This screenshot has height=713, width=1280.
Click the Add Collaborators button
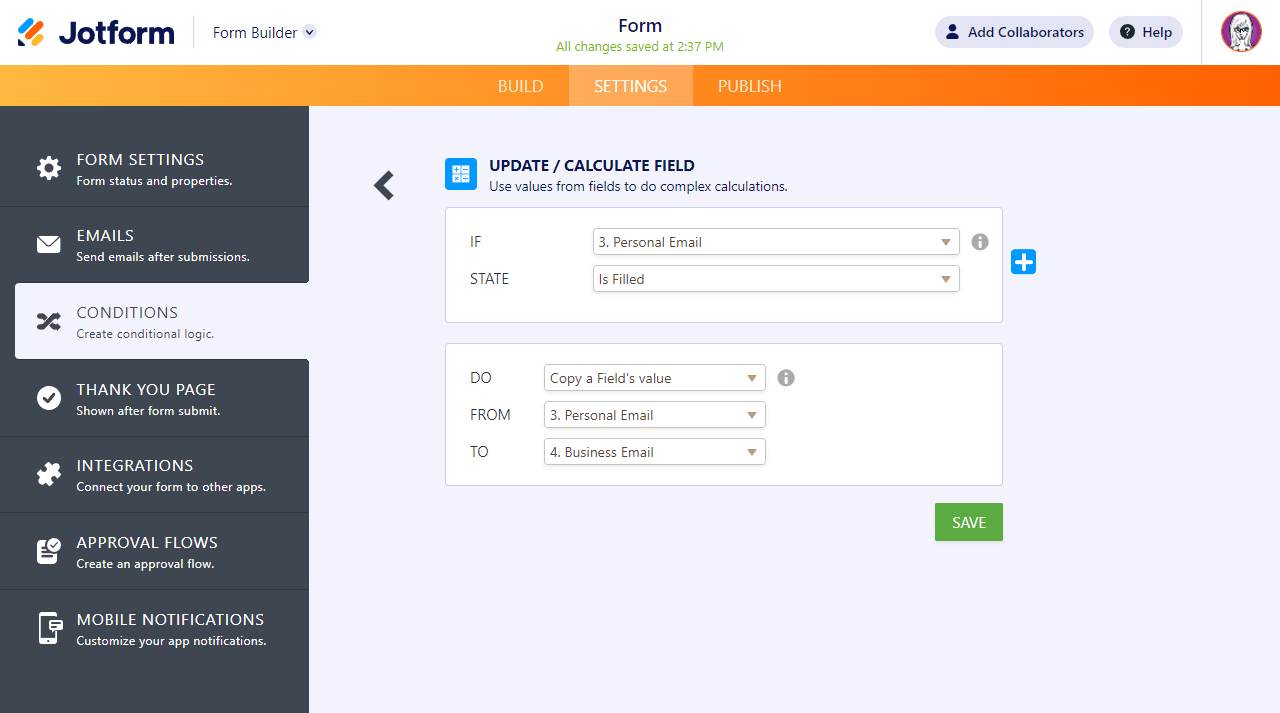pyautogui.click(x=1014, y=32)
